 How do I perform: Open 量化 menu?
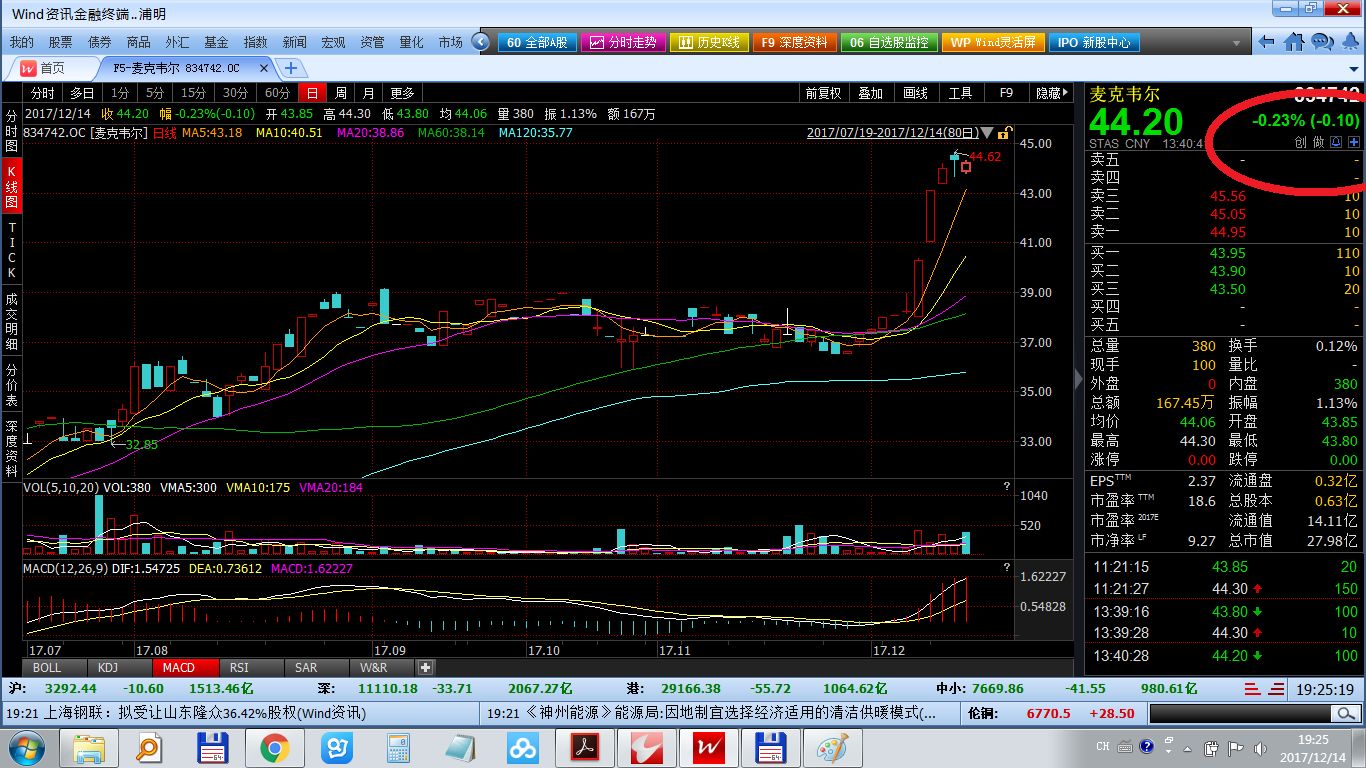(411, 42)
